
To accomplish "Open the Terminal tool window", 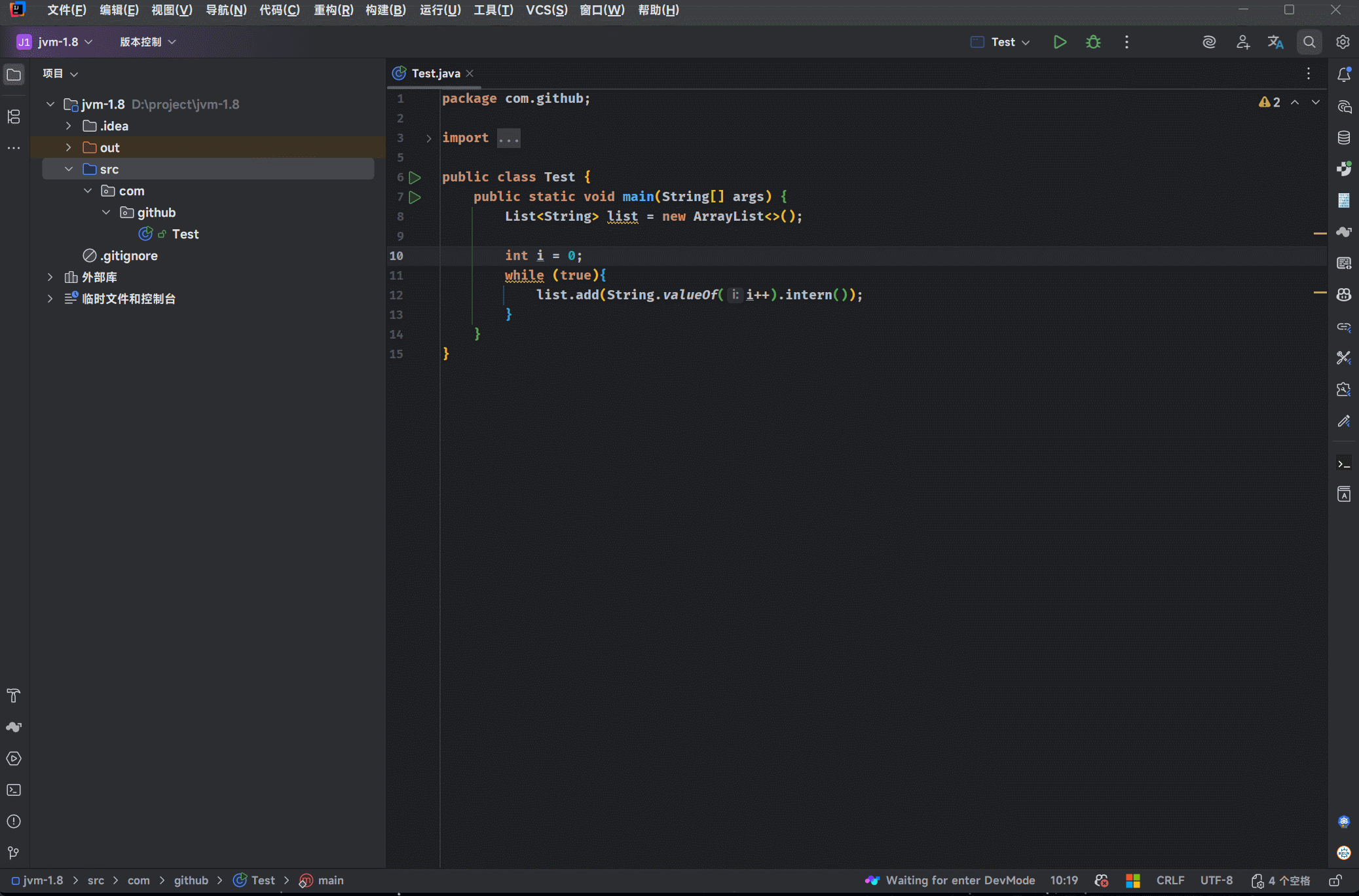I will tap(14, 790).
